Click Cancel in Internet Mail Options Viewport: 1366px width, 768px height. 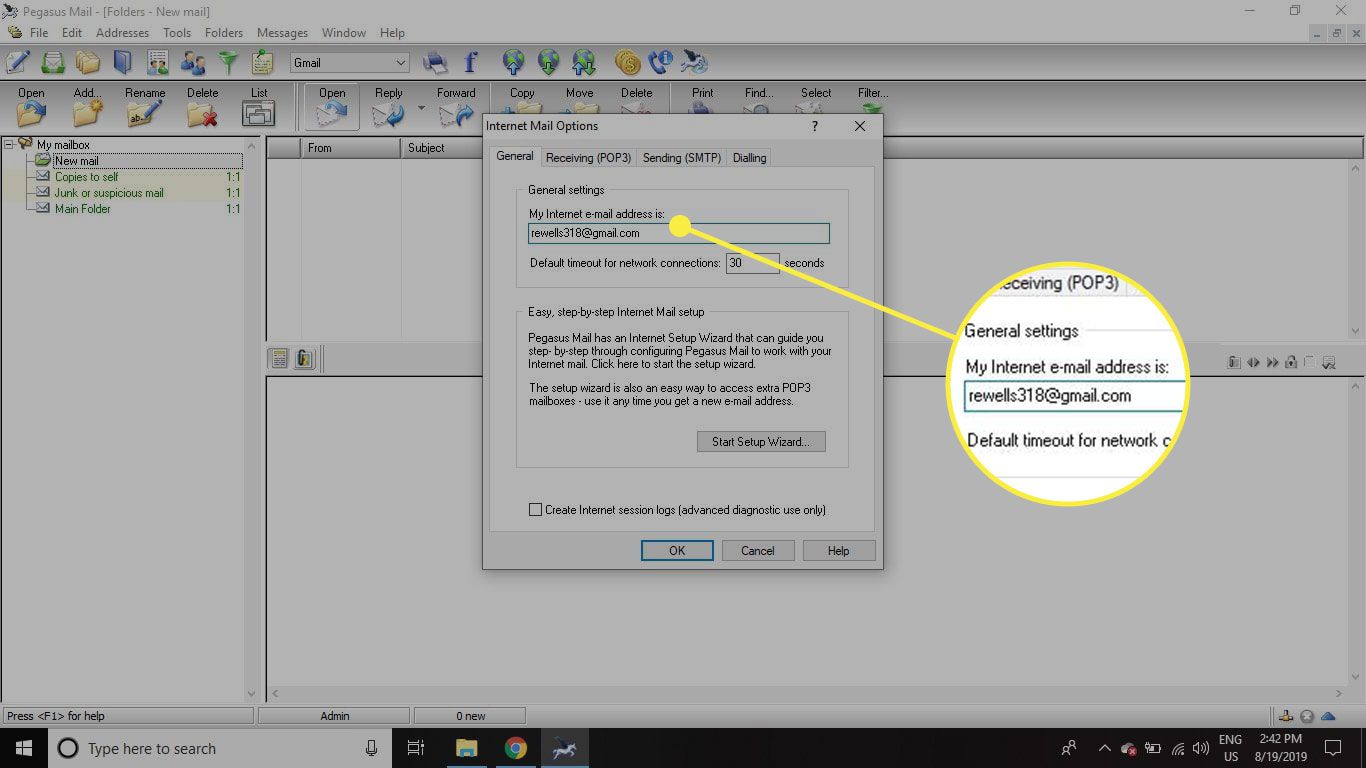pyautogui.click(x=758, y=551)
